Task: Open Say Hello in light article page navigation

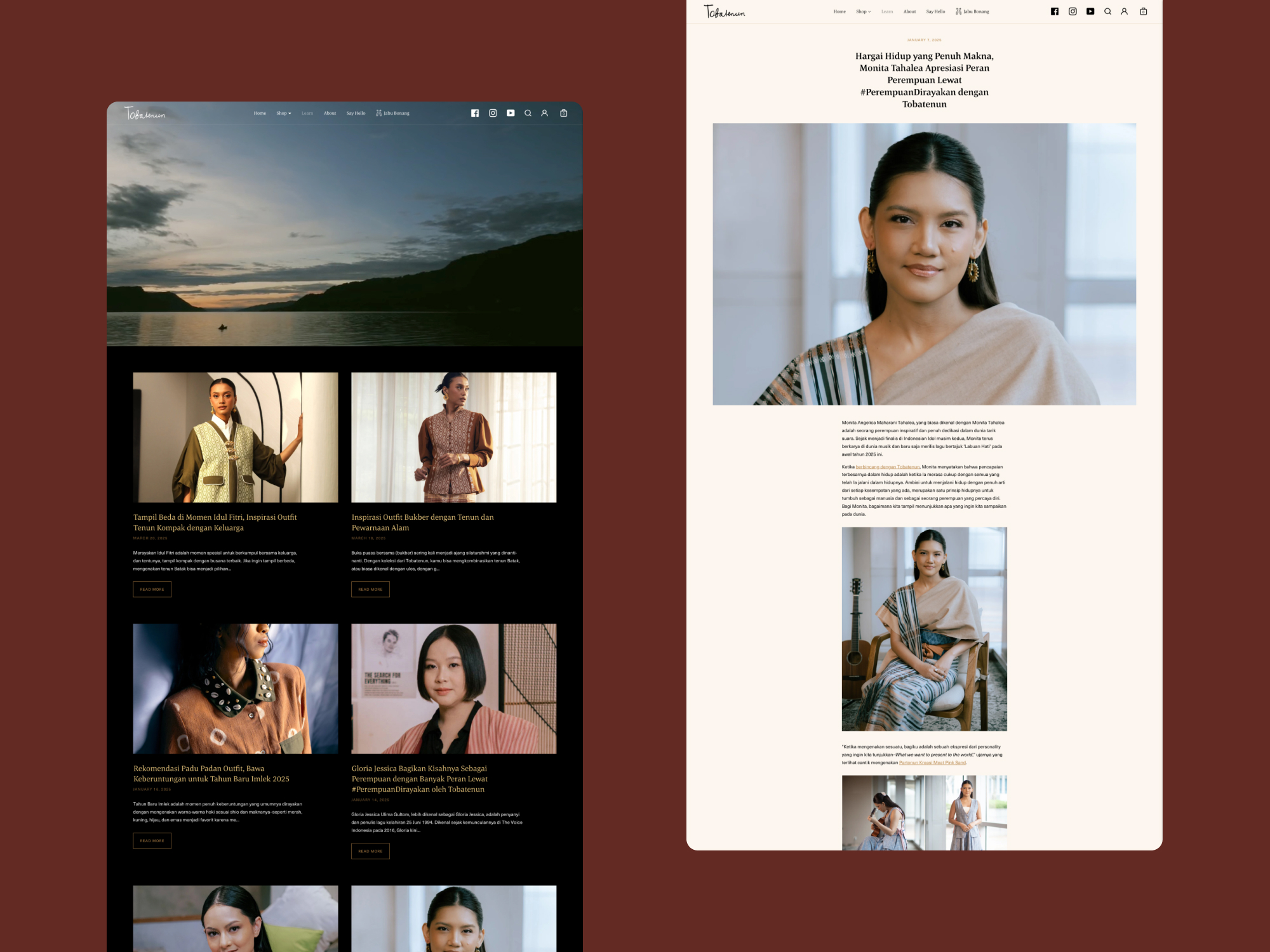Action: click(x=935, y=11)
